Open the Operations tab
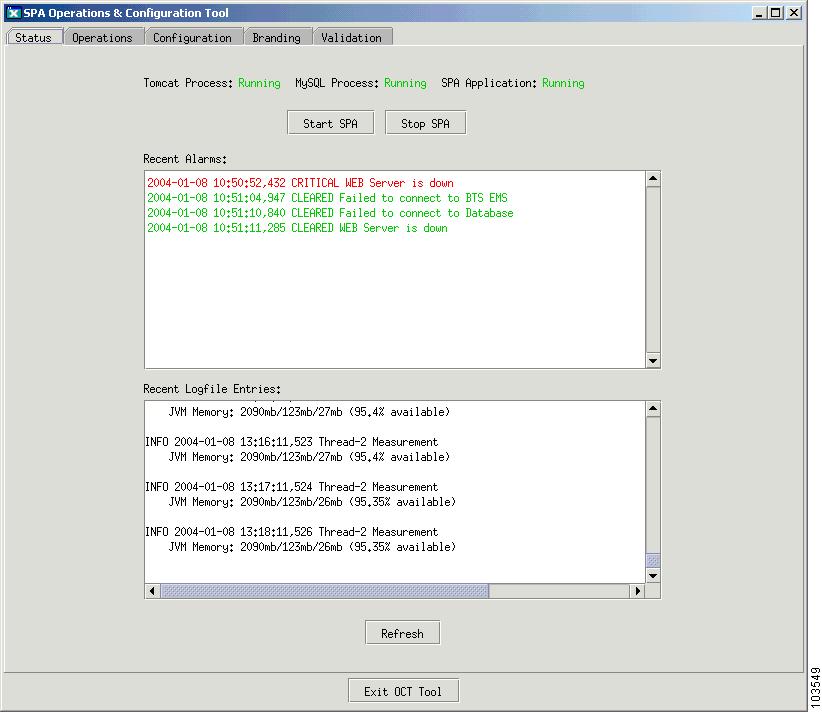822x712 pixels. pyautogui.click(x=103, y=37)
